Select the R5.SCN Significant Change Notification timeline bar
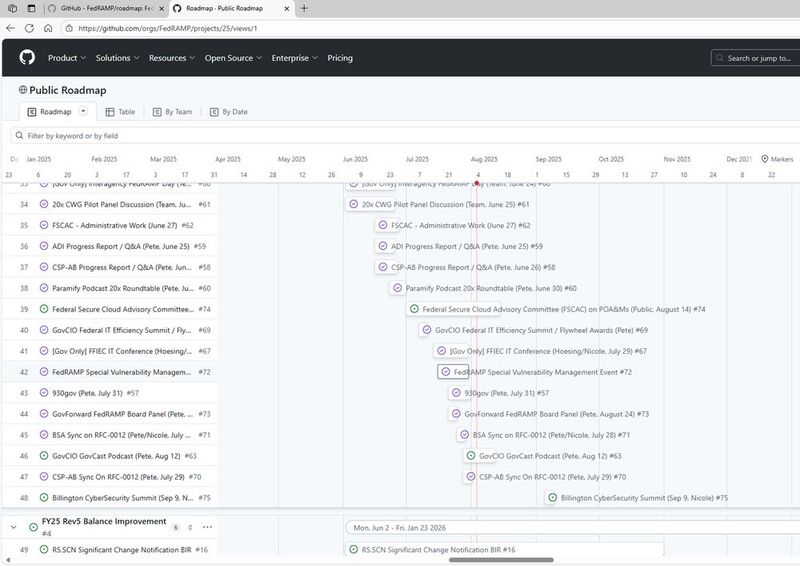This screenshot has height=566, width=800. coord(505,550)
